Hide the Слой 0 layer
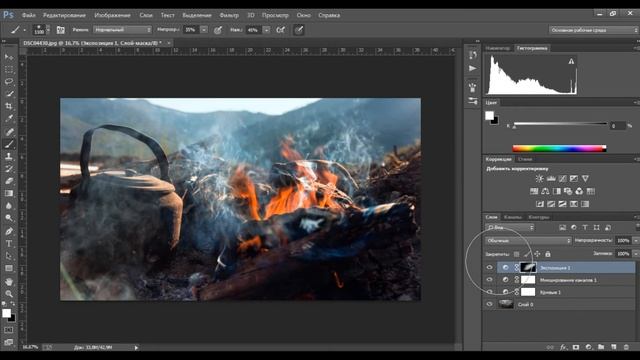The height and width of the screenshot is (360, 640). [489, 304]
